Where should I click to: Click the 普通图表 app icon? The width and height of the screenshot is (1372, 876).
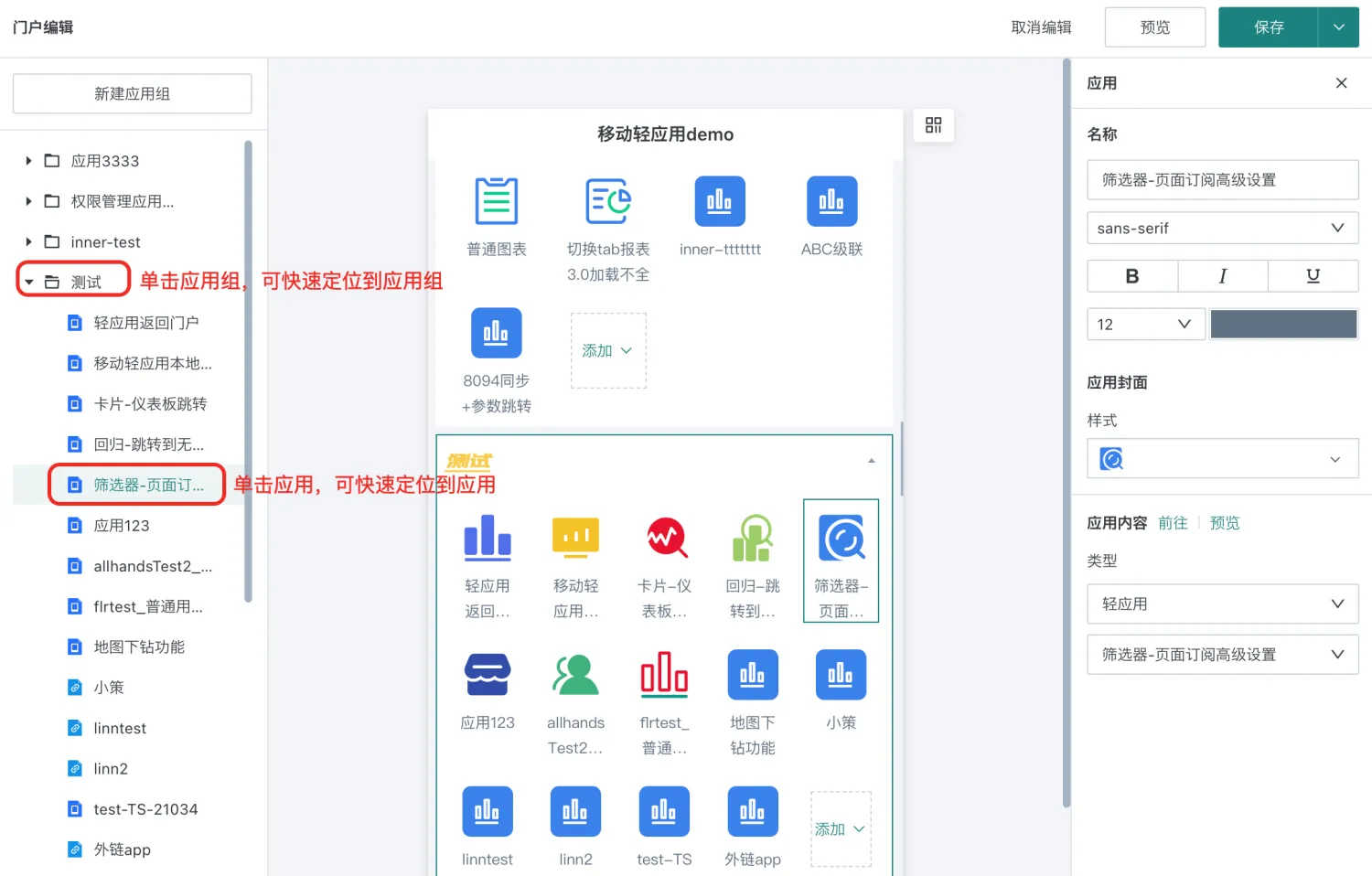(496, 201)
